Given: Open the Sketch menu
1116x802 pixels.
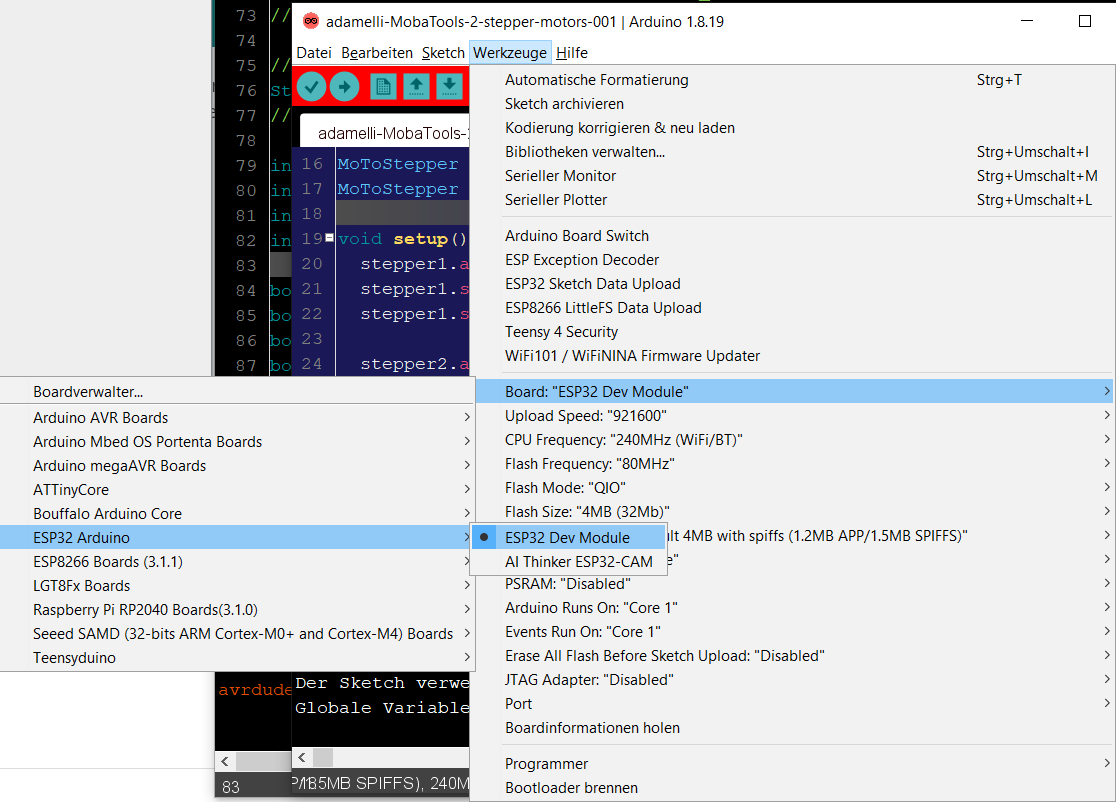Looking at the screenshot, I should point(443,53).
